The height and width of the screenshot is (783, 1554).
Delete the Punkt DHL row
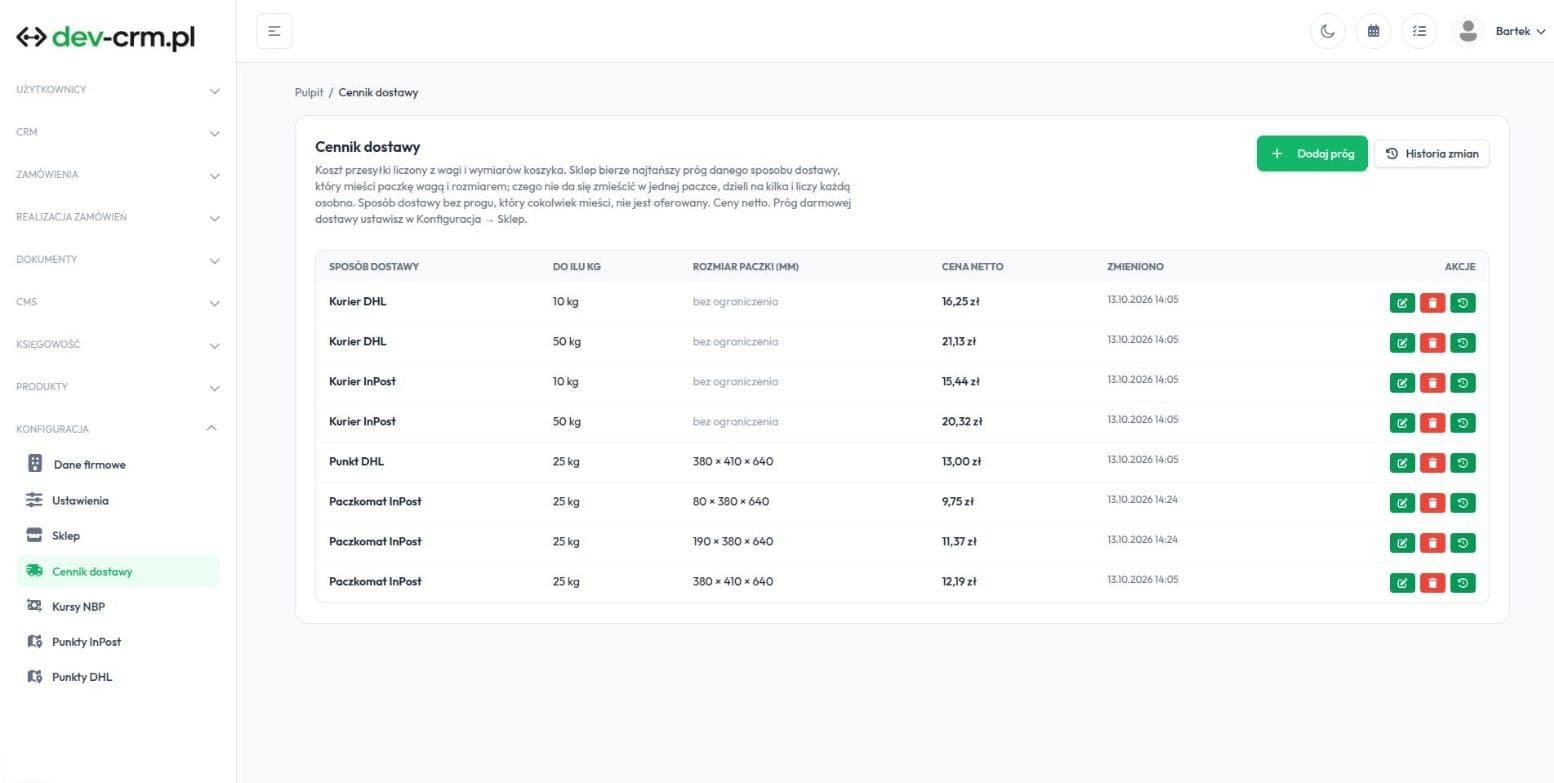tap(1432, 463)
